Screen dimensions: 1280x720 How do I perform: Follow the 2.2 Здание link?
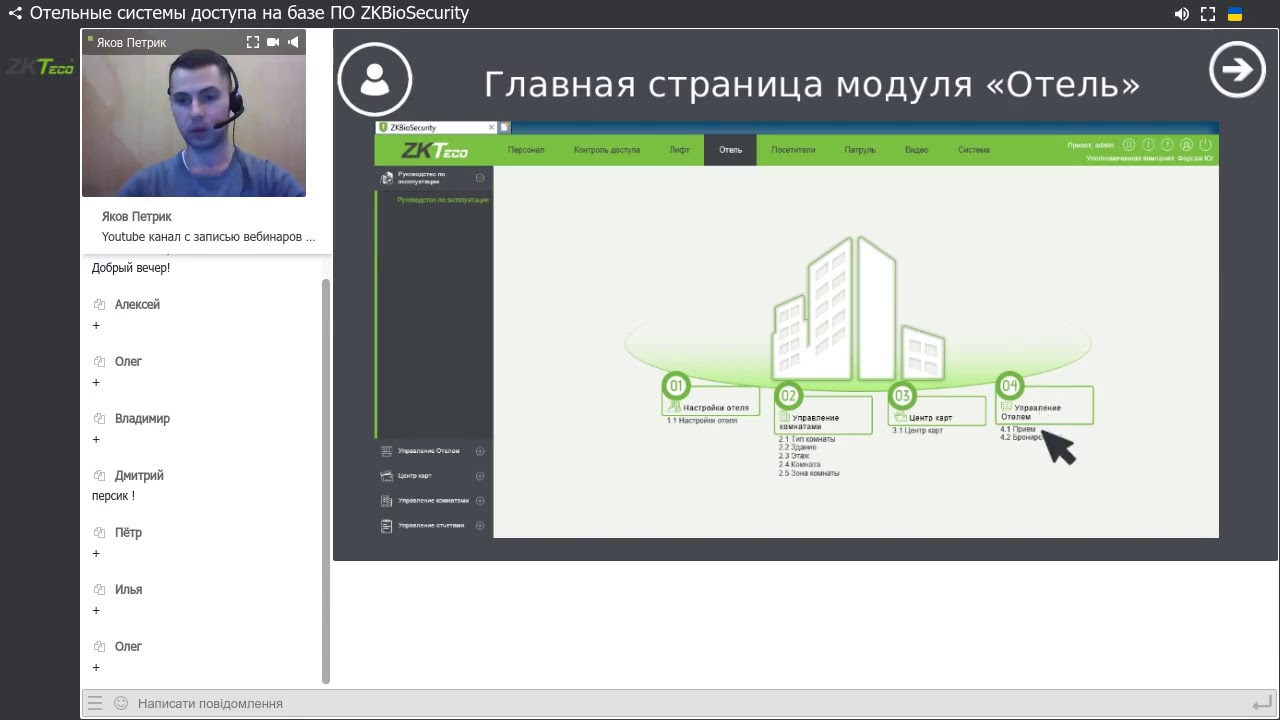797,447
